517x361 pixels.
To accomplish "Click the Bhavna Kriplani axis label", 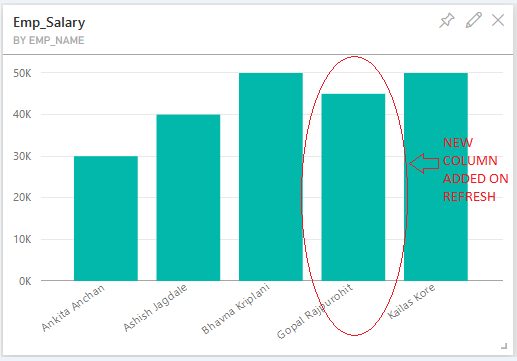I will pyautogui.click(x=235, y=309).
